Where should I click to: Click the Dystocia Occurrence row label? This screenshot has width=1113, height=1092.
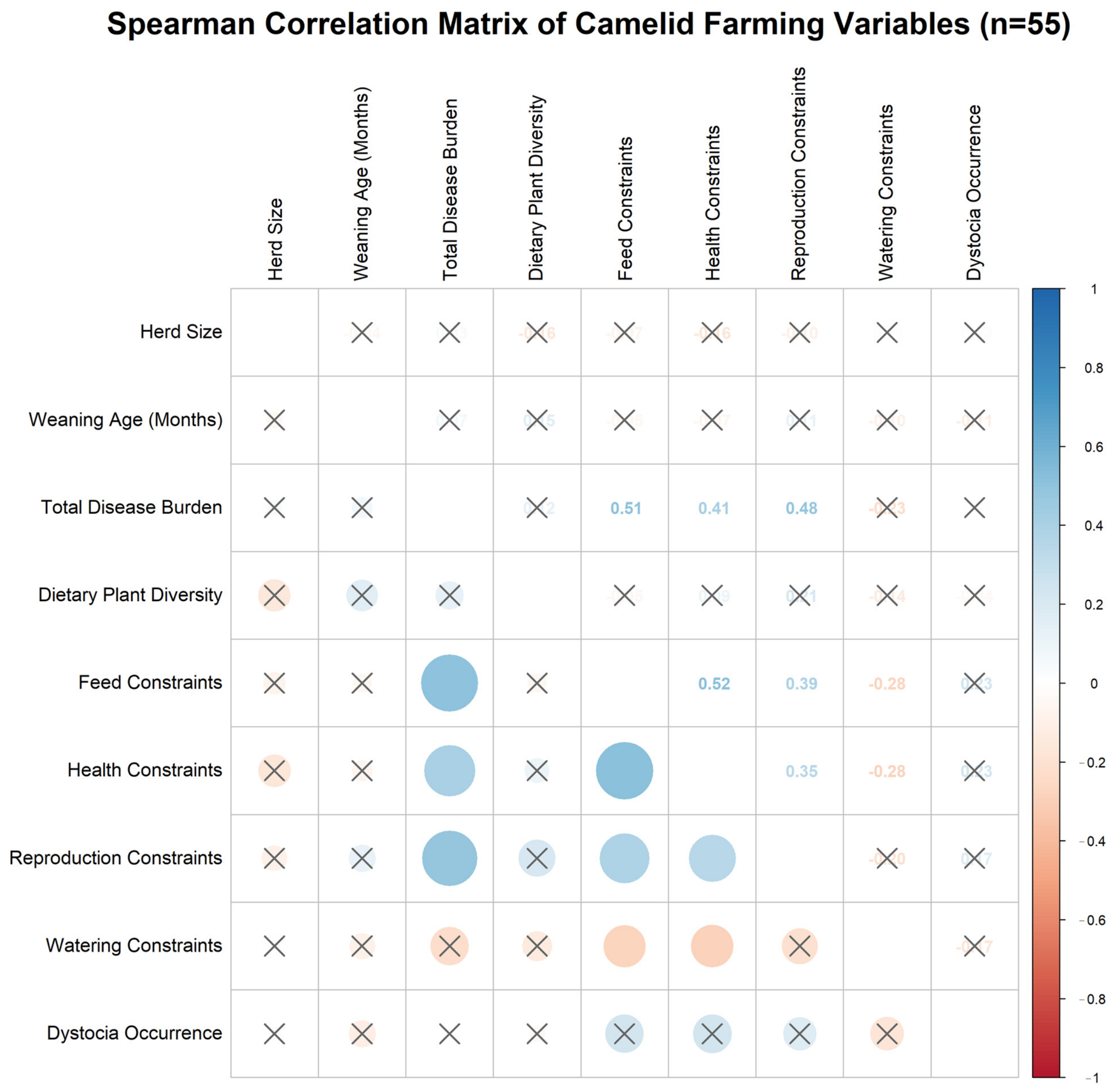(134, 1033)
